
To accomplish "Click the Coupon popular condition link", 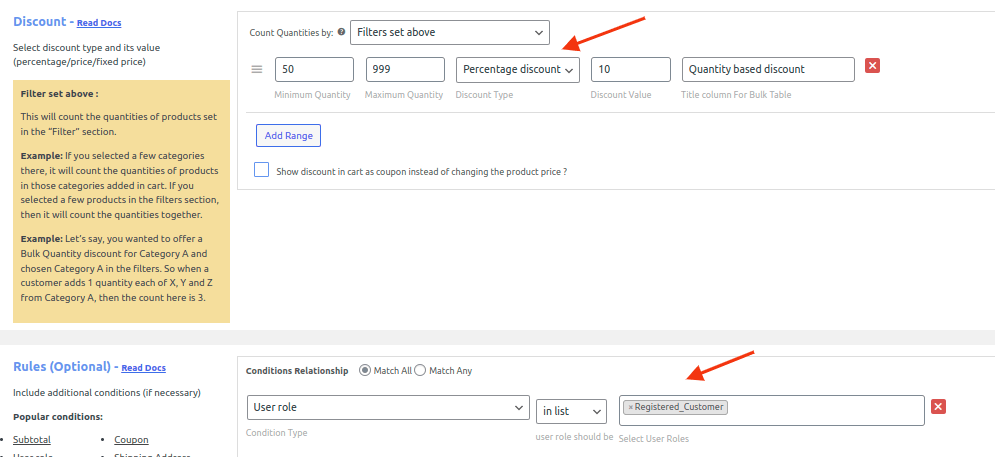I will 131,439.
